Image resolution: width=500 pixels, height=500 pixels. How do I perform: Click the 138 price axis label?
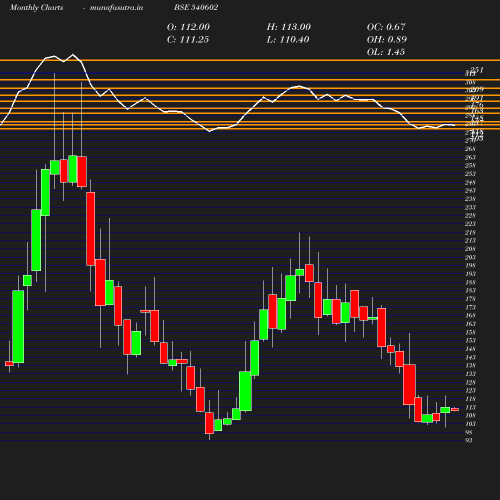coord(470,365)
